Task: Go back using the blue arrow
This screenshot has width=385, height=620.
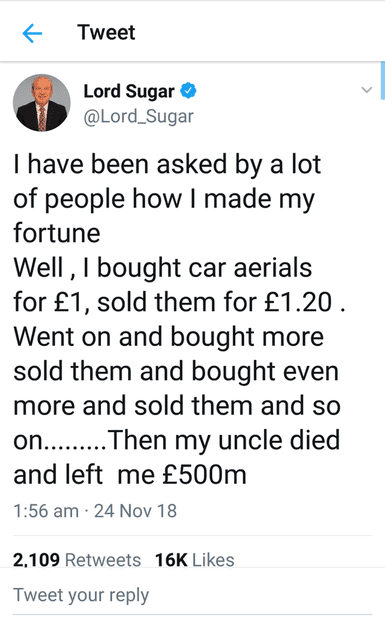Action: (32, 33)
